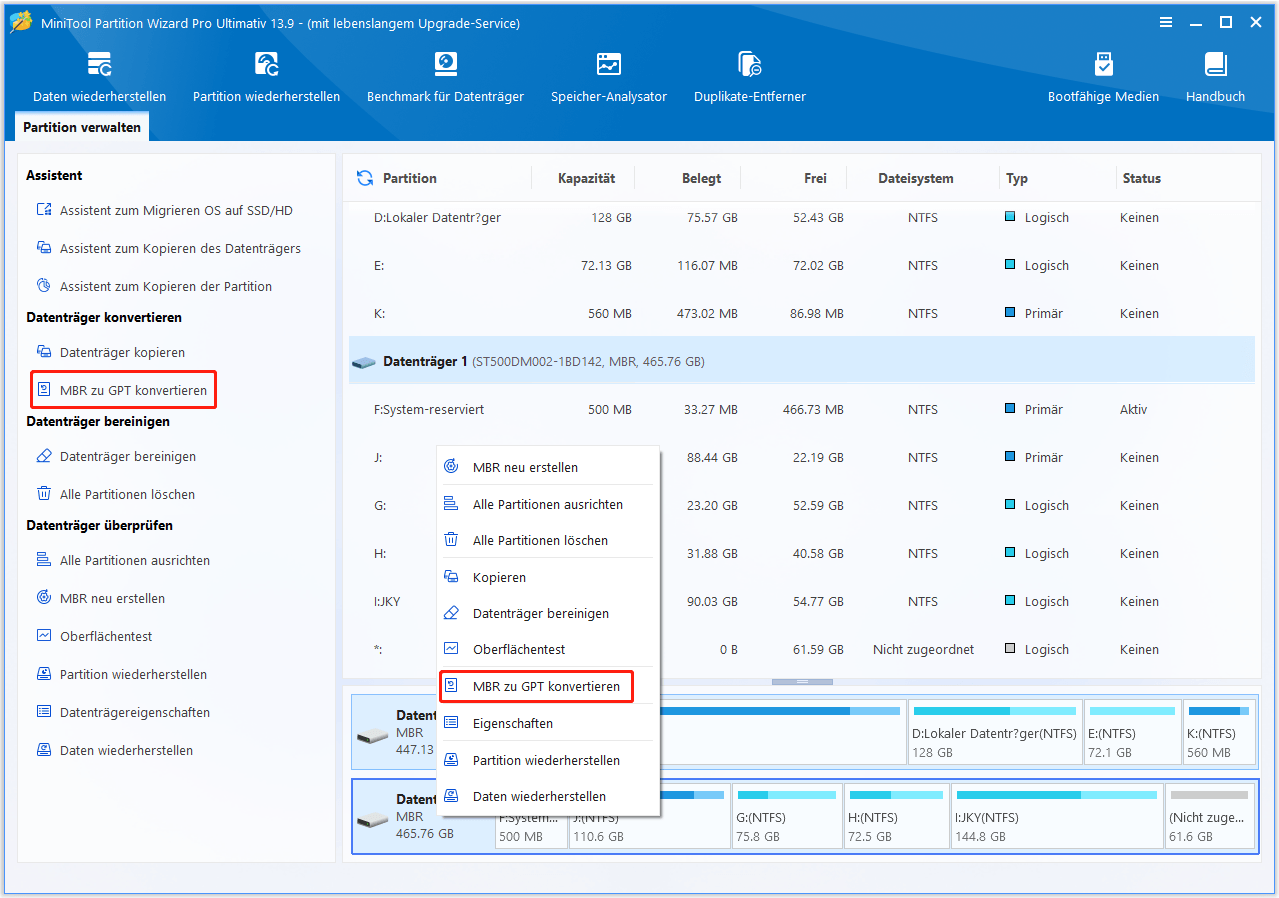The height and width of the screenshot is (898, 1279).
Task: Start Assistent zum Kopieren des Datenträgers
Action: pos(168,249)
